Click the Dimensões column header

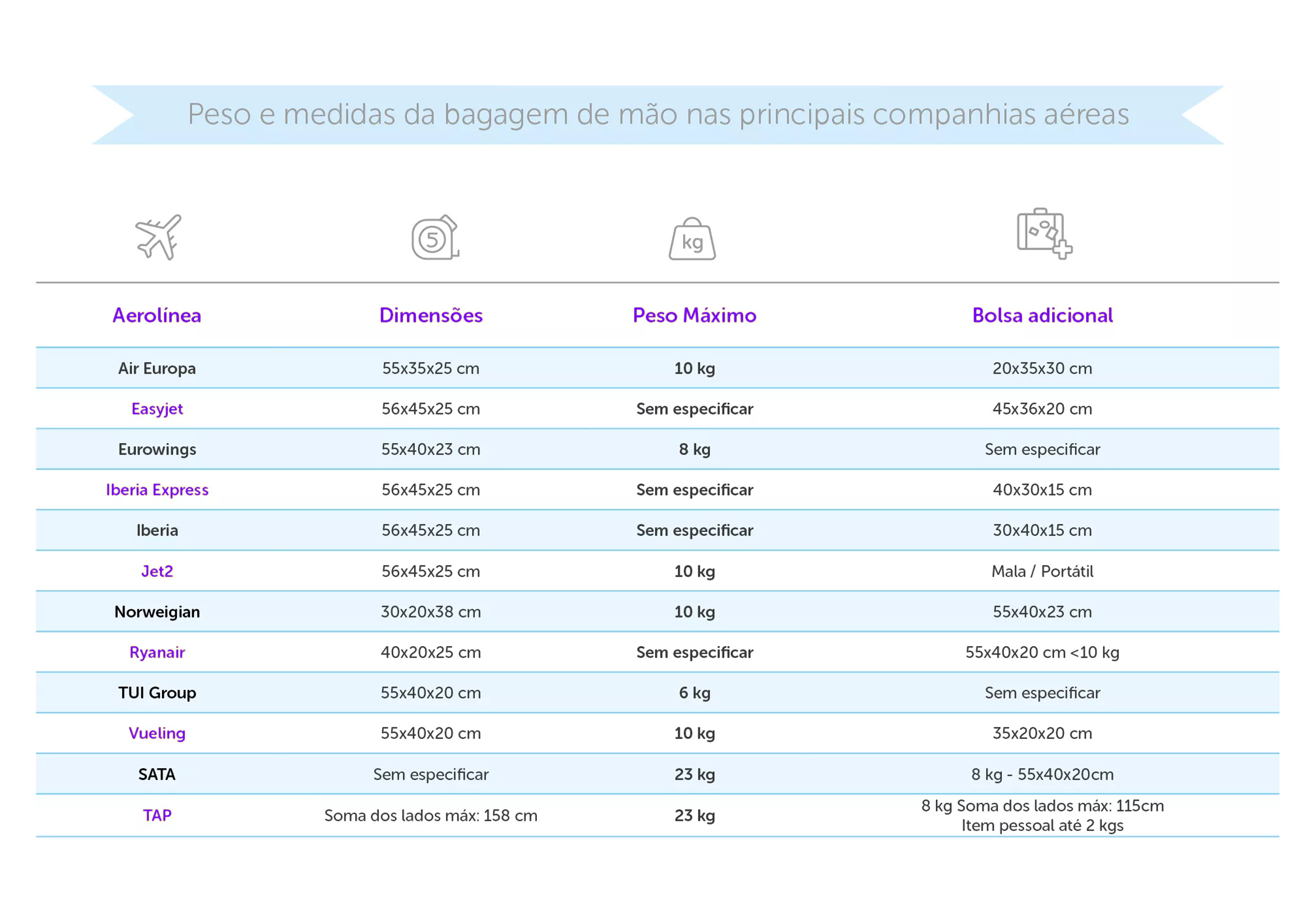point(431,315)
